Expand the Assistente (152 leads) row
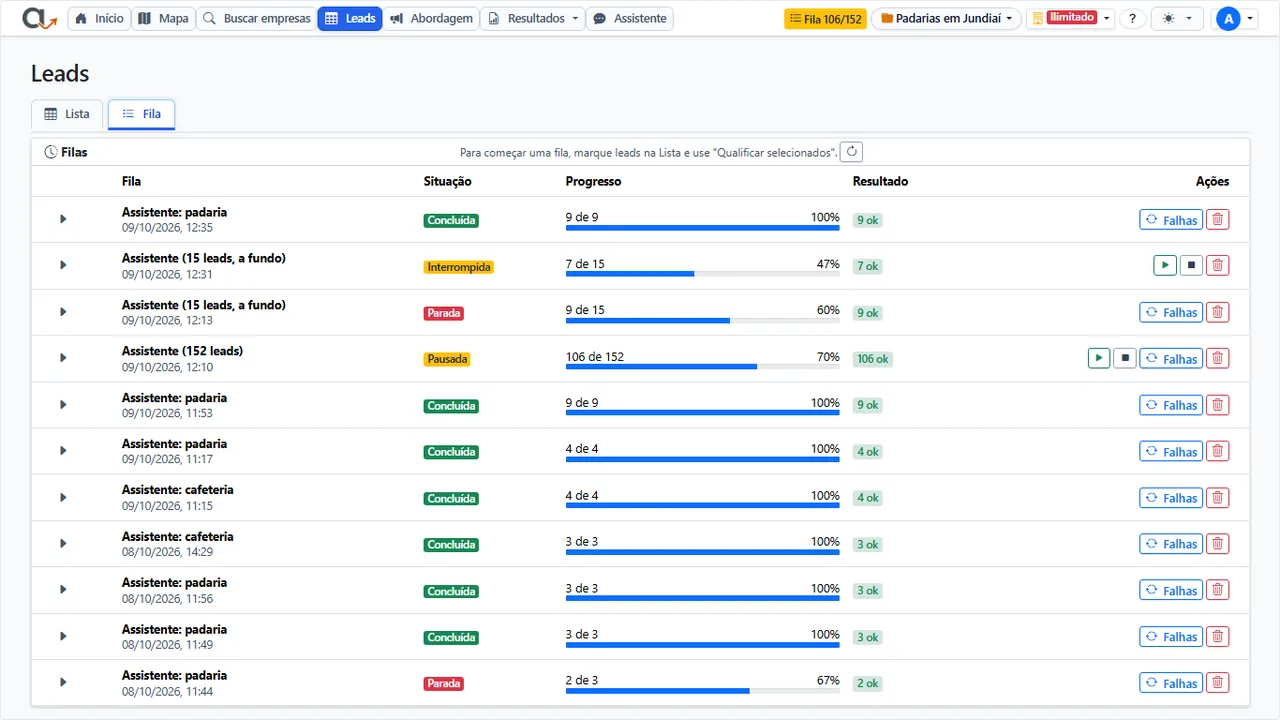This screenshot has height=720, width=1280. pyautogui.click(x=63, y=358)
